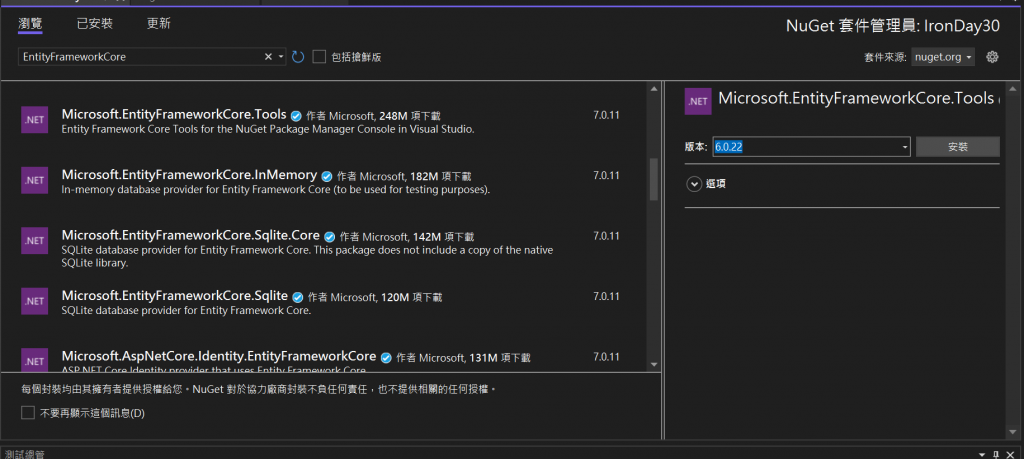
Task: Select Microsoft.EntityFrameworkCore.Sqlite.Core package name
Action: tap(191, 235)
